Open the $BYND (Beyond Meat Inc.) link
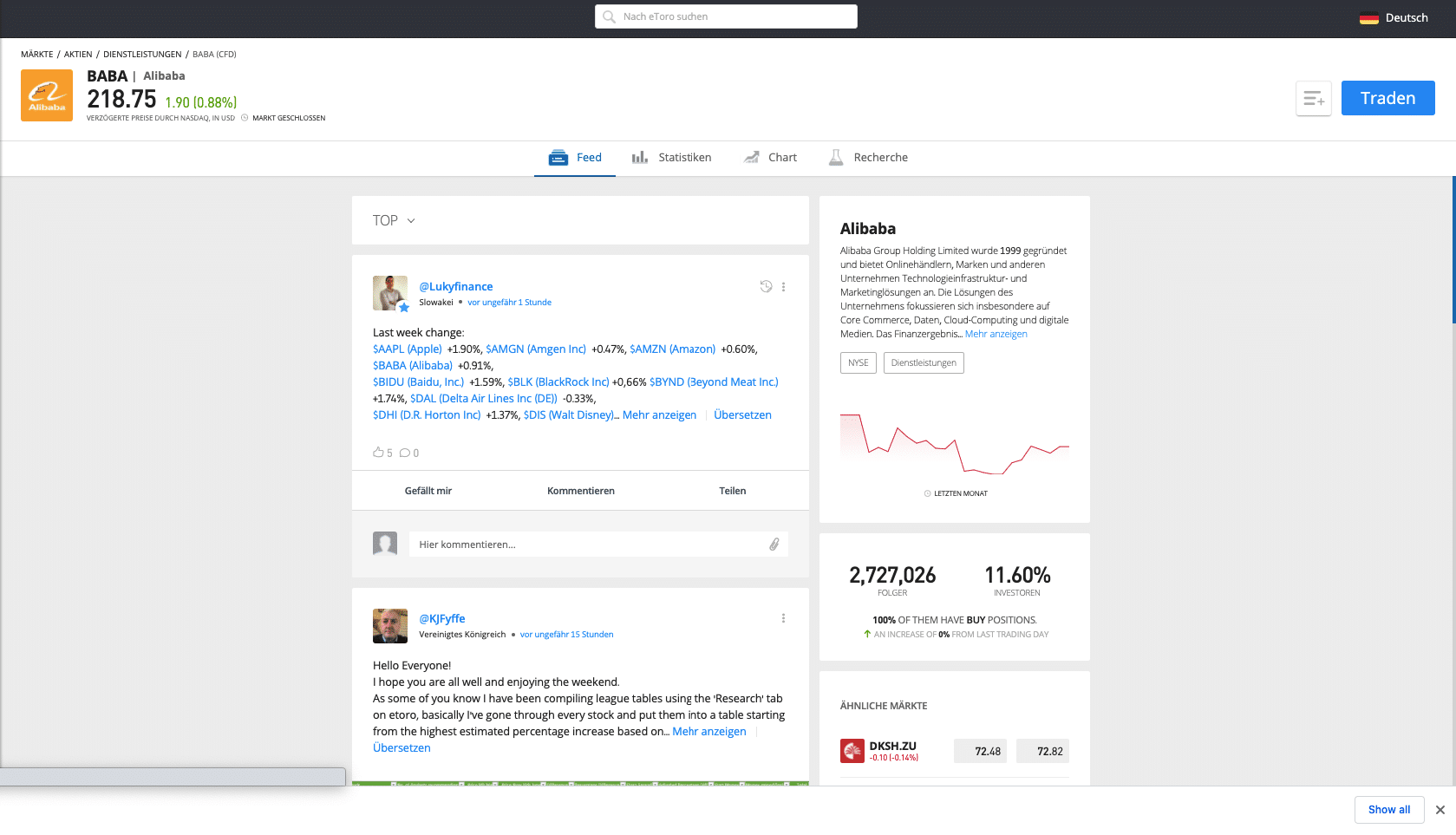The height and width of the screenshot is (835, 1456). pyautogui.click(x=714, y=382)
